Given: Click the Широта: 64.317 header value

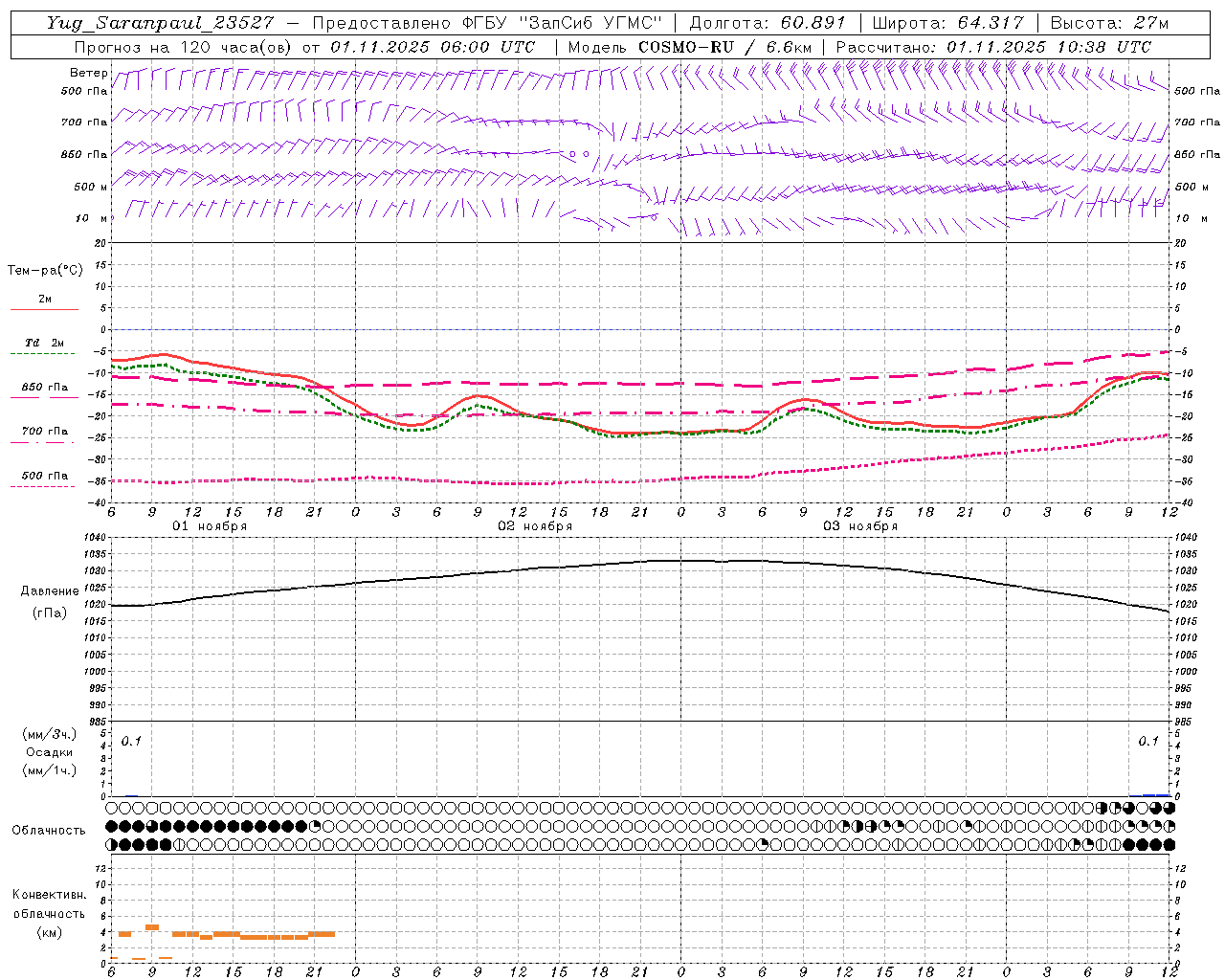Looking at the screenshot, I should (948, 23).
